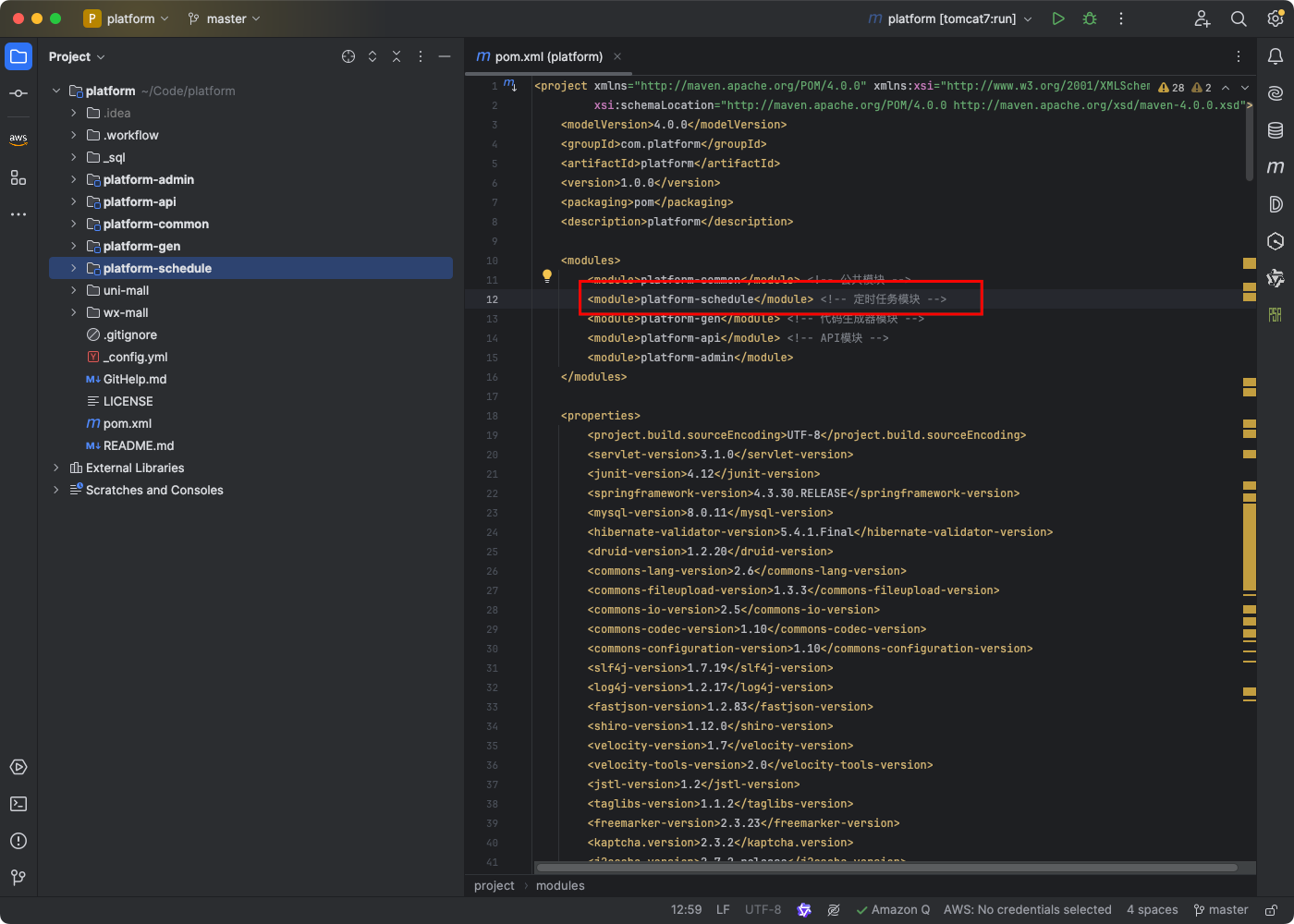Run the tomcat7:run configuration
Screen dimensions: 1294x924
(1058, 18)
